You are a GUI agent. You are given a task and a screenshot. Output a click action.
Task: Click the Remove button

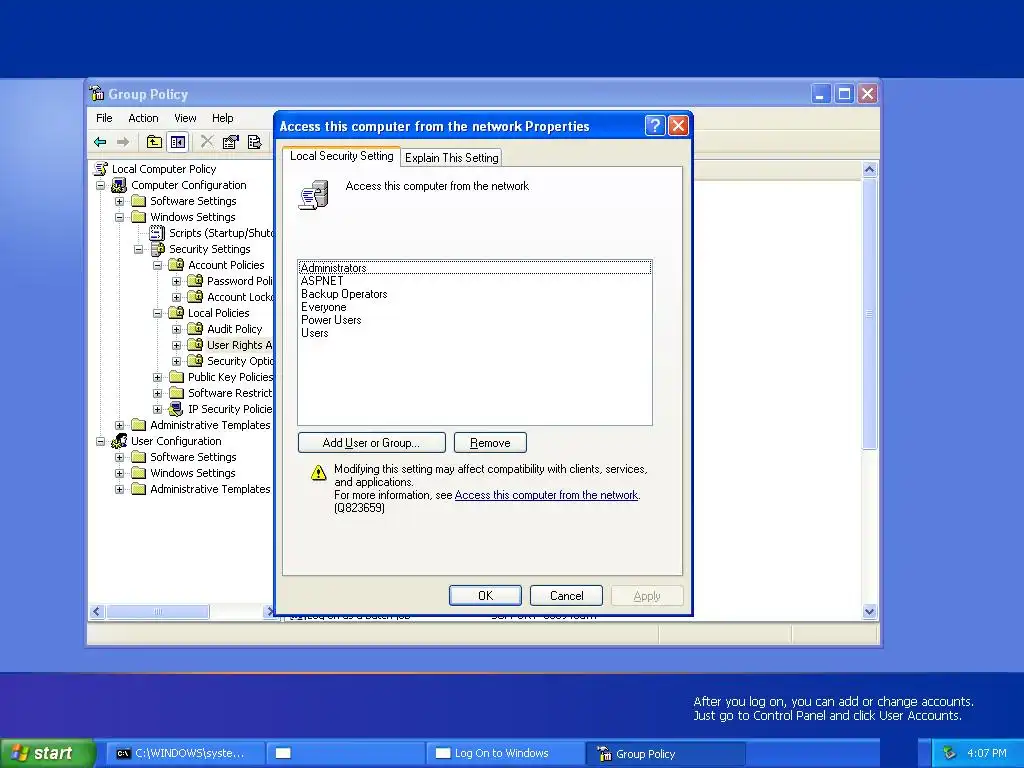[x=490, y=443]
